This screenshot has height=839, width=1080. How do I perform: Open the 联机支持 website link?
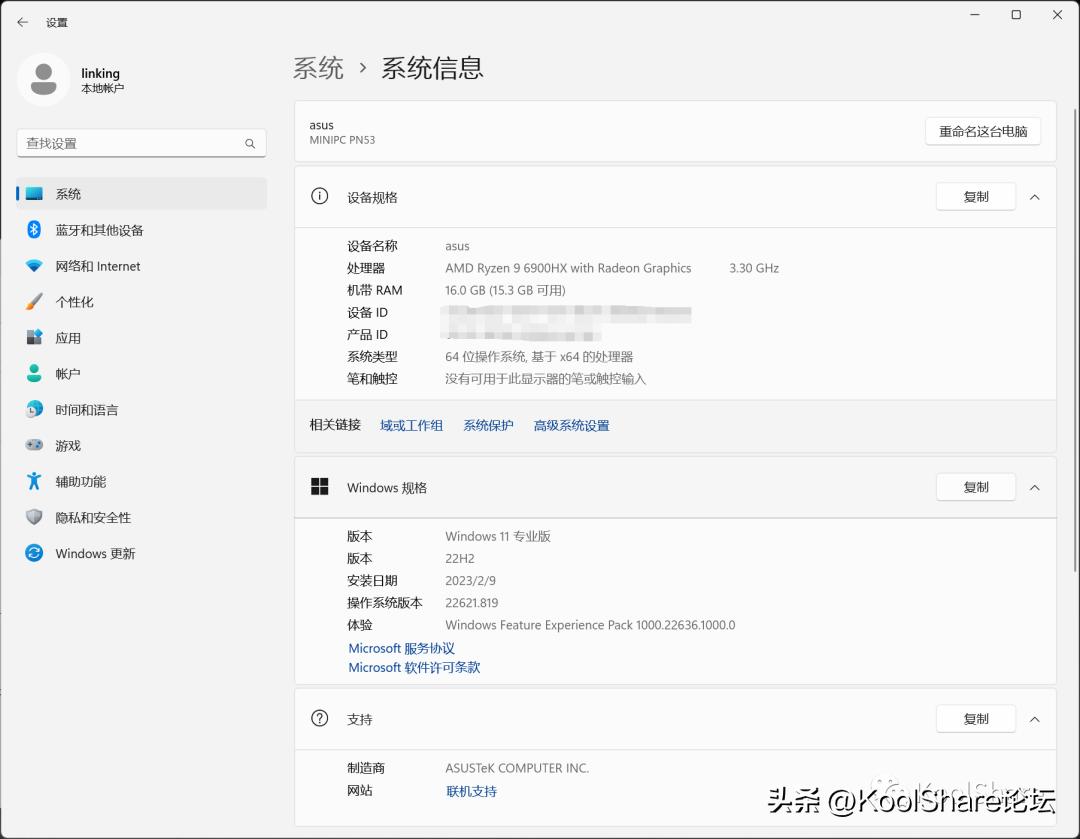coord(471,791)
